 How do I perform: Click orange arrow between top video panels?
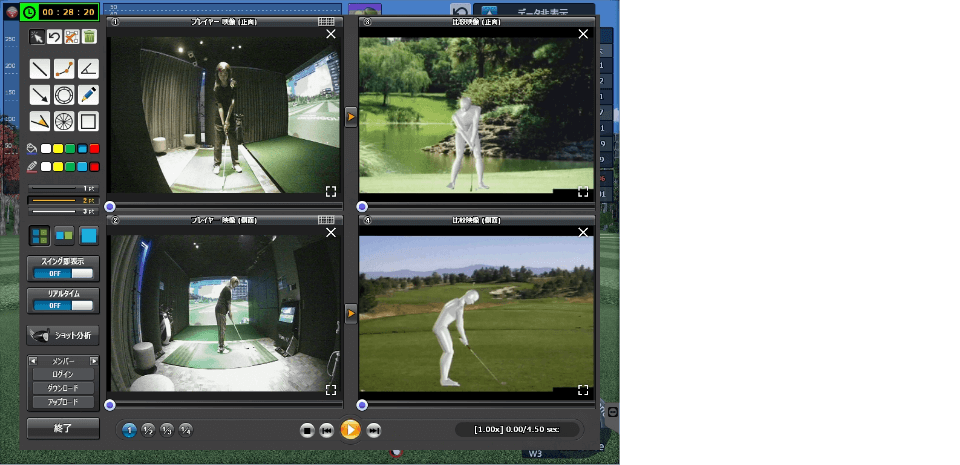351,118
